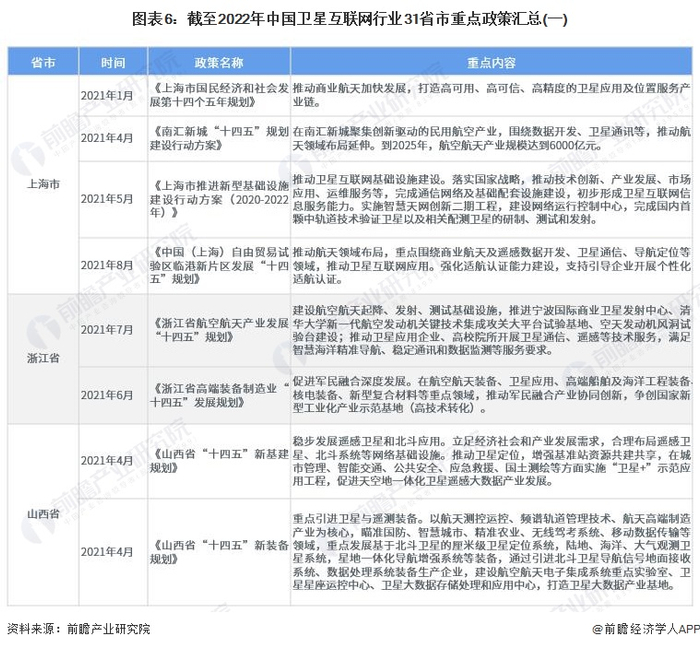Click content starting "重点引进卫星与遥测装备"

pyautogui.click(x=492, y=552)
